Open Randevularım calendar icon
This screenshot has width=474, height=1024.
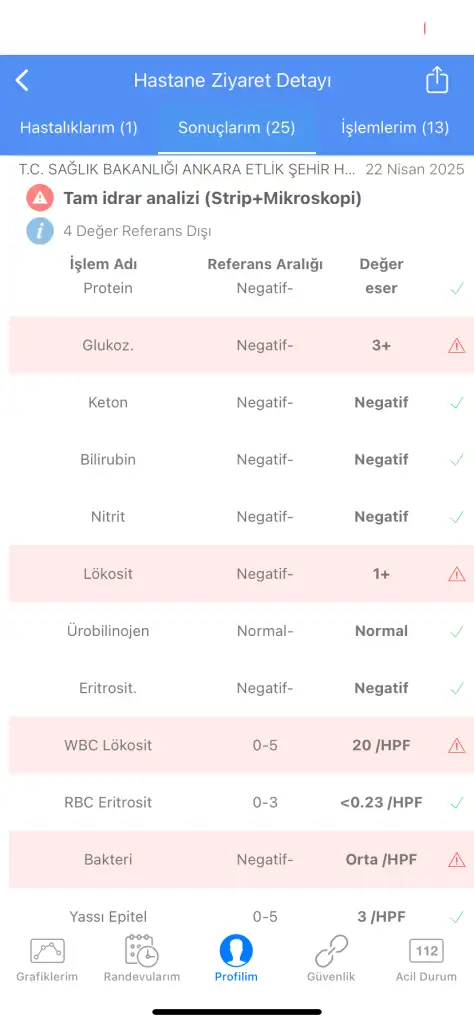[142, 950]
